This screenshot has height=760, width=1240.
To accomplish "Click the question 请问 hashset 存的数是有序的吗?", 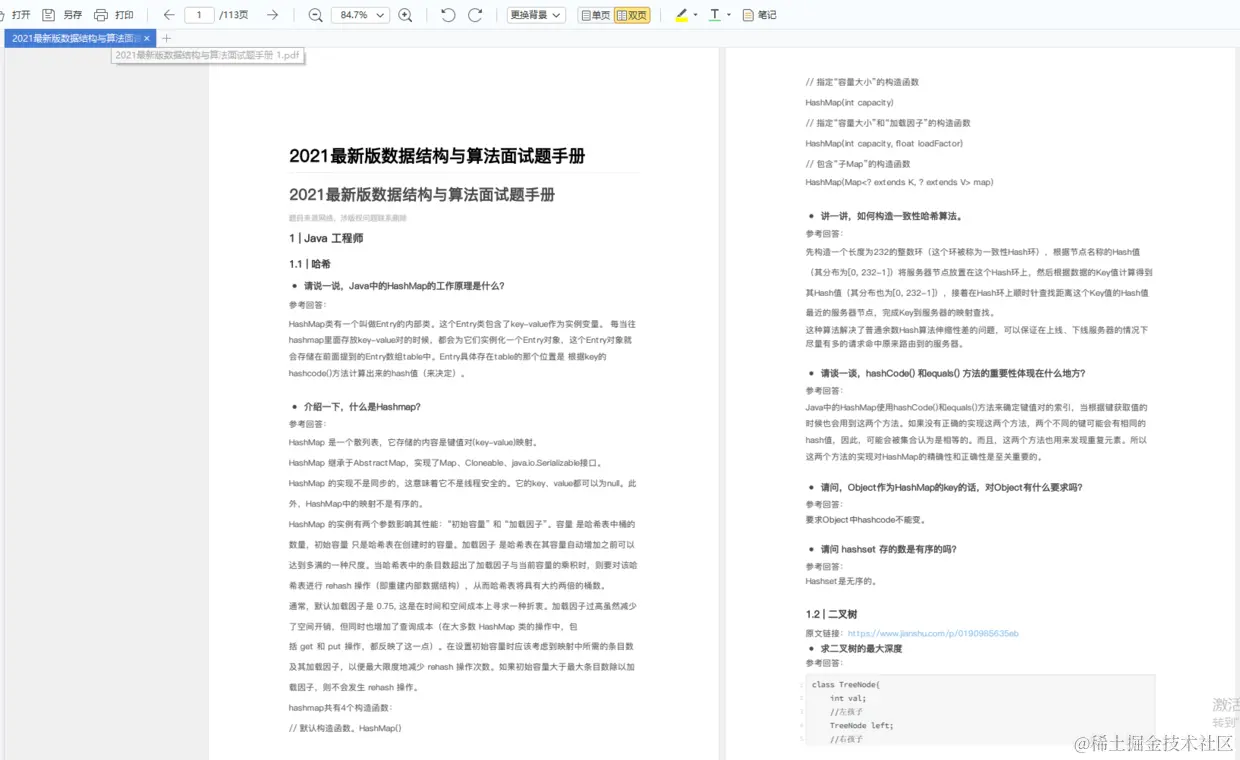I will (889, 549).
